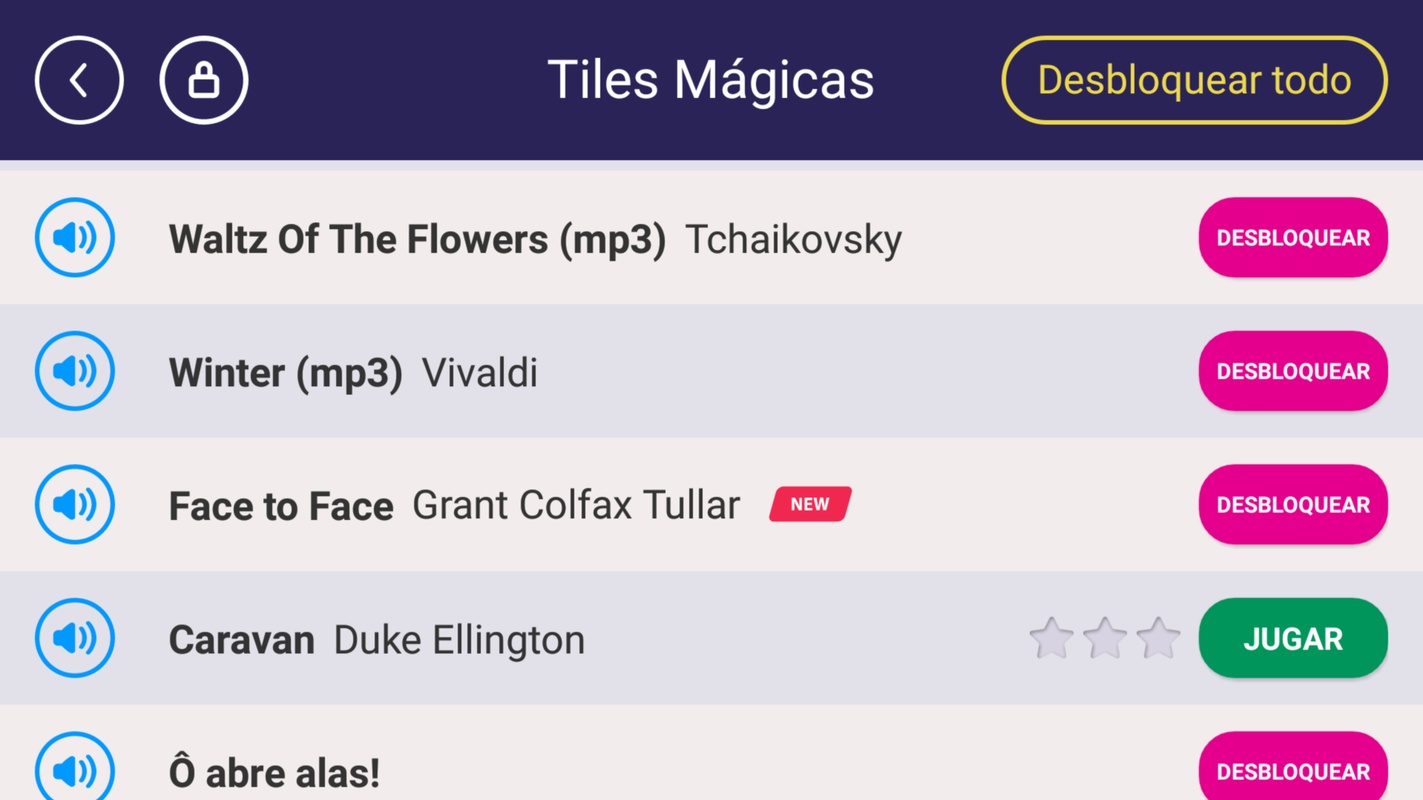
Task: Listen to Caravan preview via speaker icon
Action: point(75,638)
